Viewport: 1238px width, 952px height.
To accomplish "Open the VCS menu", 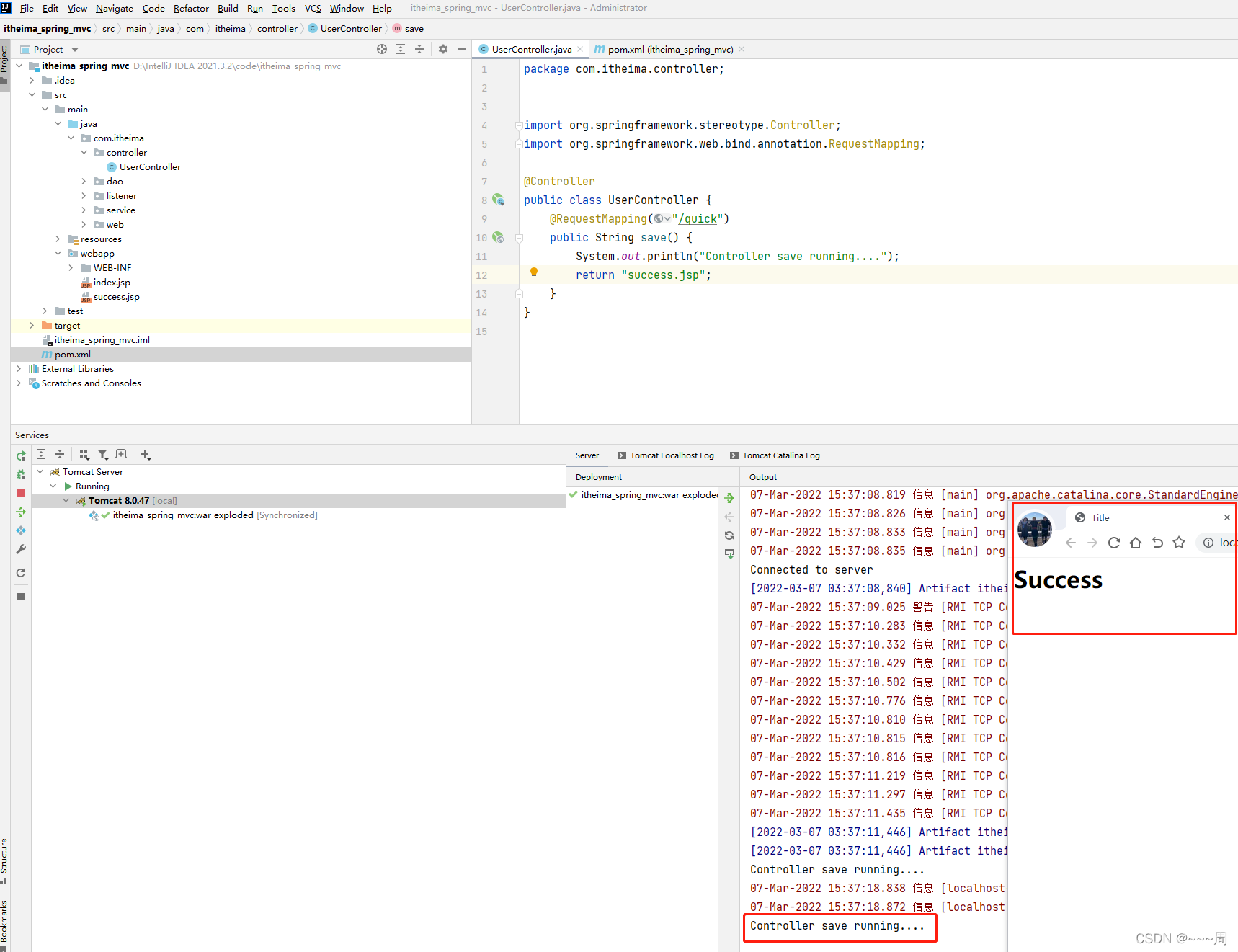I will point(313,9).
